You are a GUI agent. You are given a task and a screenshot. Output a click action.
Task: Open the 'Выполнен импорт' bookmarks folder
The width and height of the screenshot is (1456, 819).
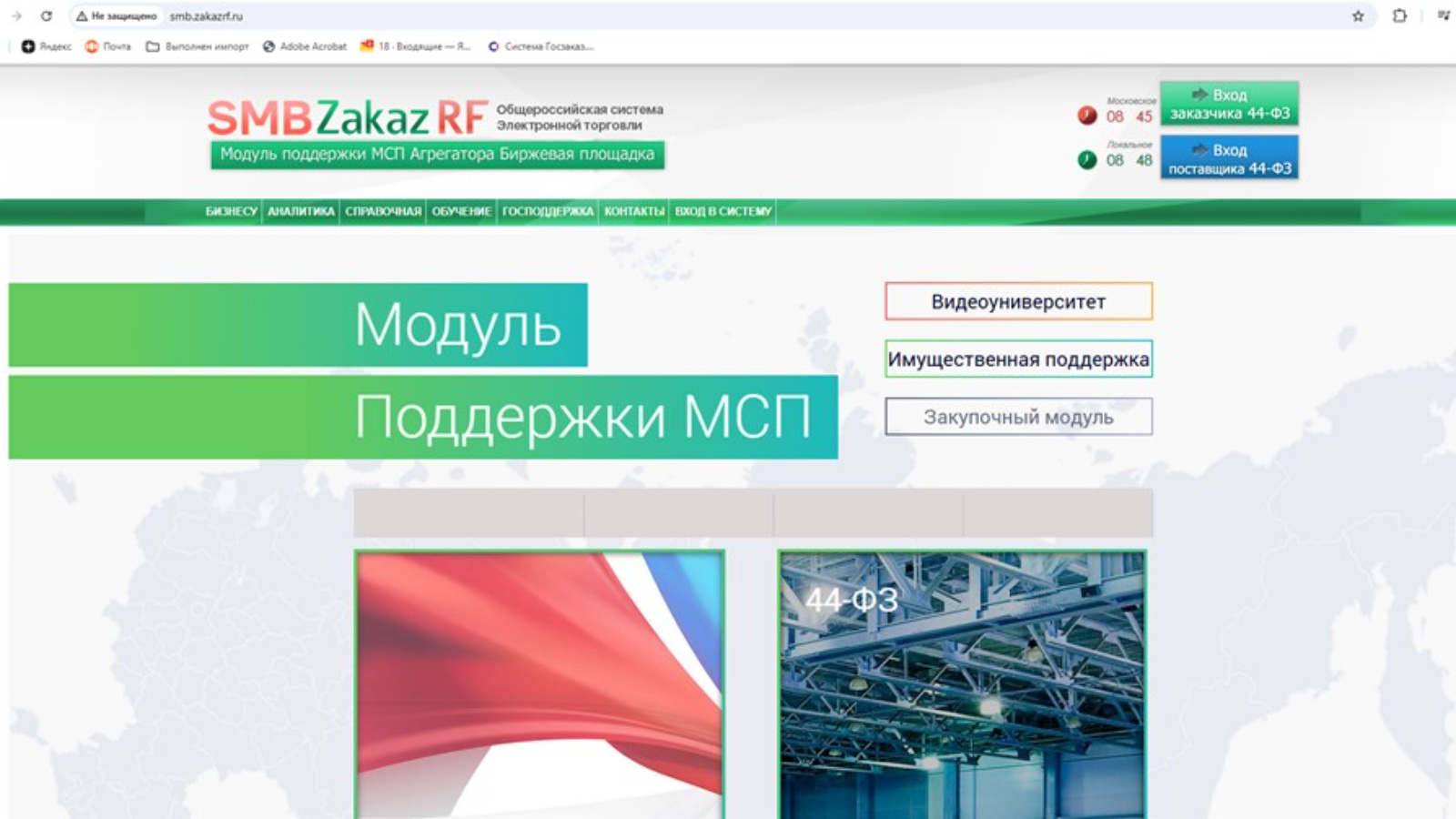pos(197,46)
